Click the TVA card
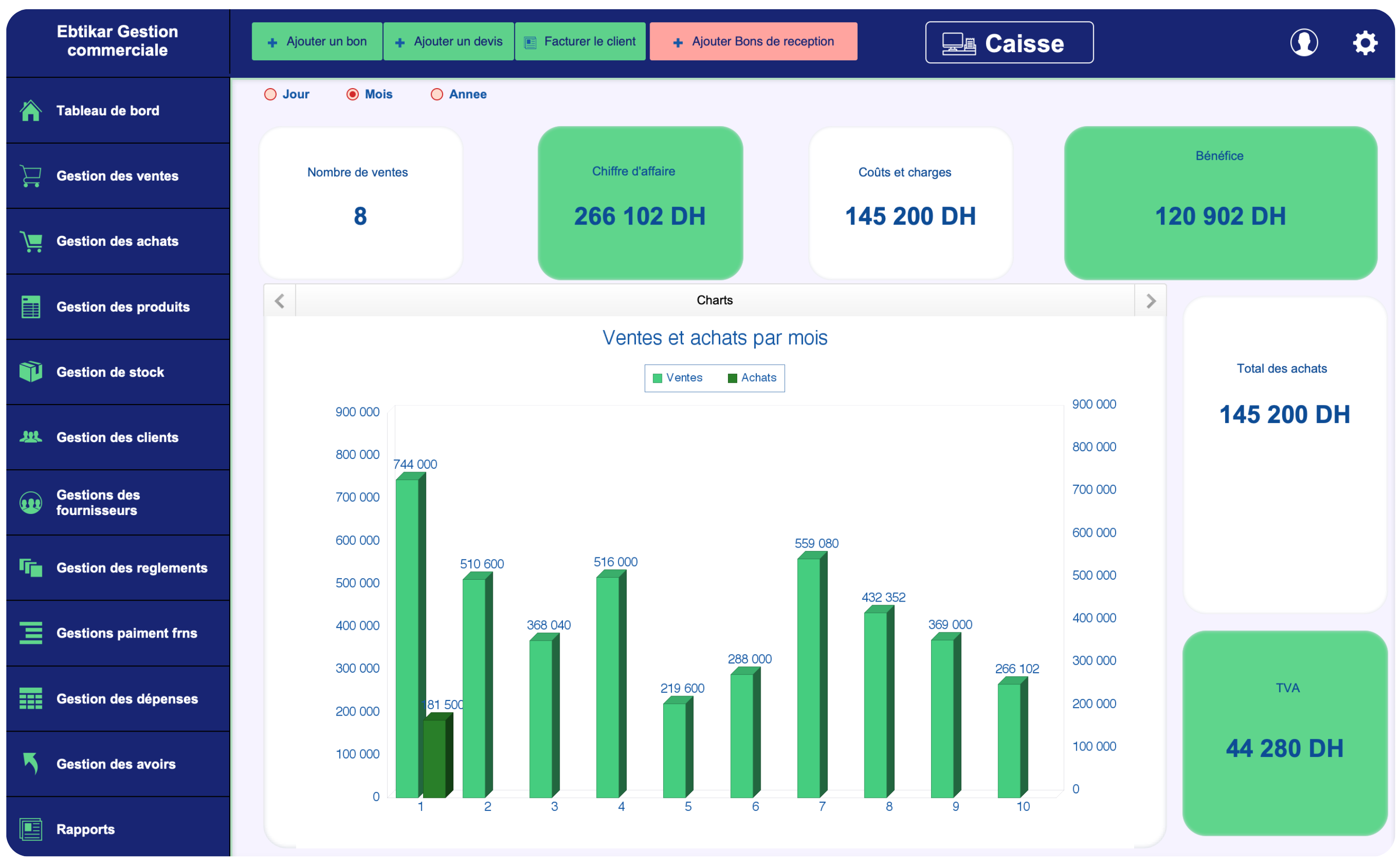The width and height of the screenshot is (1400, 864). pos(1285,733)
